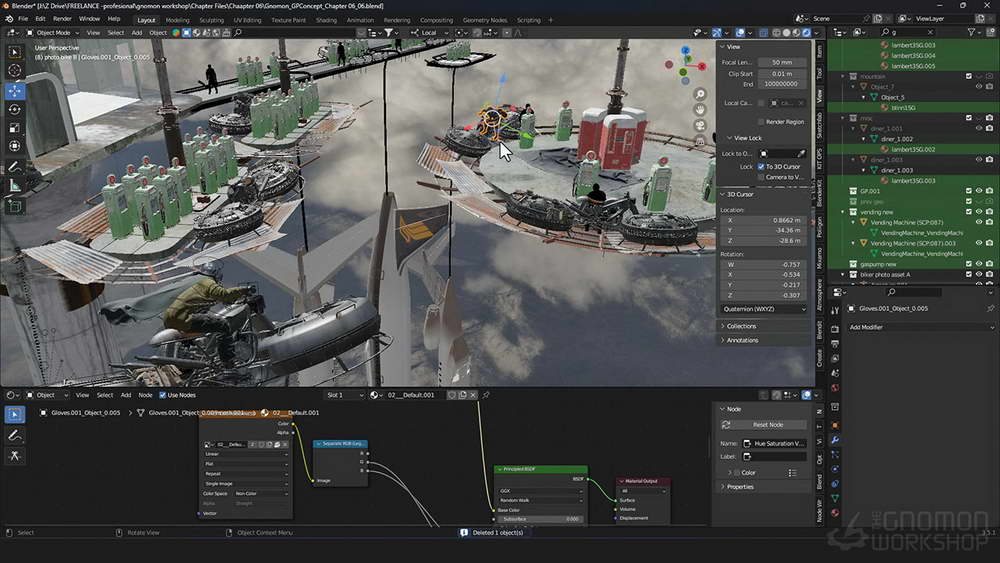Activate the Transform tool
This screenshot has width=1000, height=563.
click(x=15, y=146)
